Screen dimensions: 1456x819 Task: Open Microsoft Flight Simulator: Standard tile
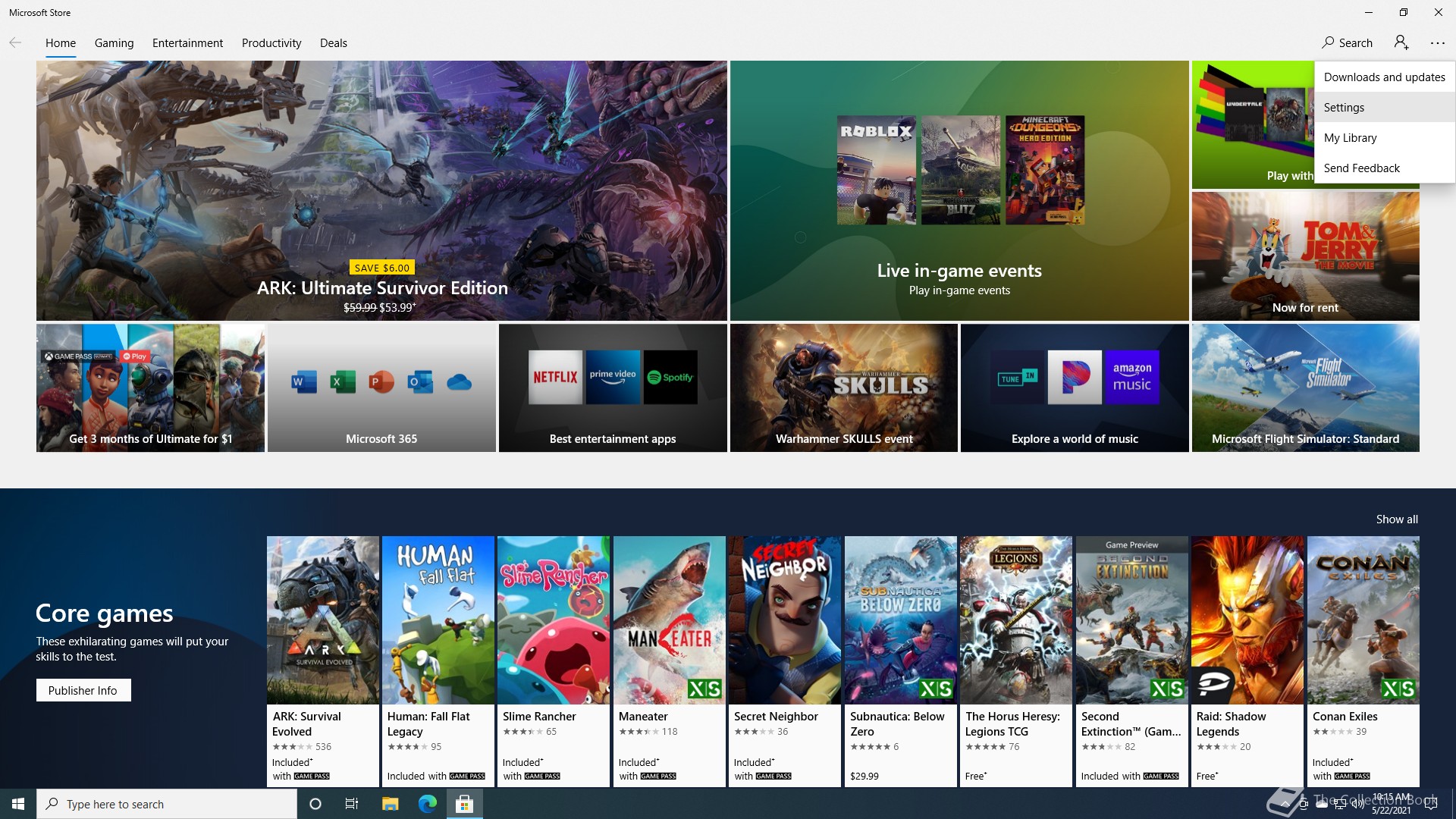(x=1305, y=388)
